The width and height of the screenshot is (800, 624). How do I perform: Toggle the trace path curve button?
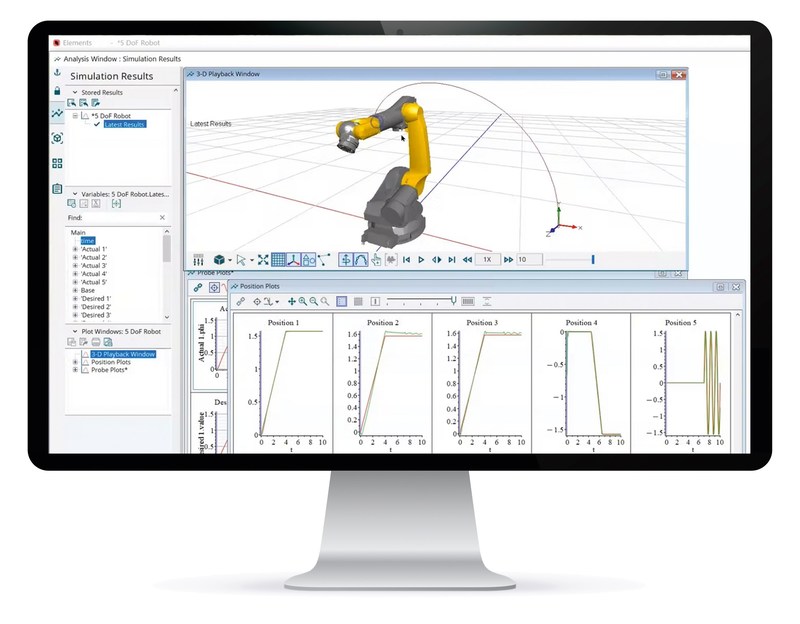(x=361, y=260)
